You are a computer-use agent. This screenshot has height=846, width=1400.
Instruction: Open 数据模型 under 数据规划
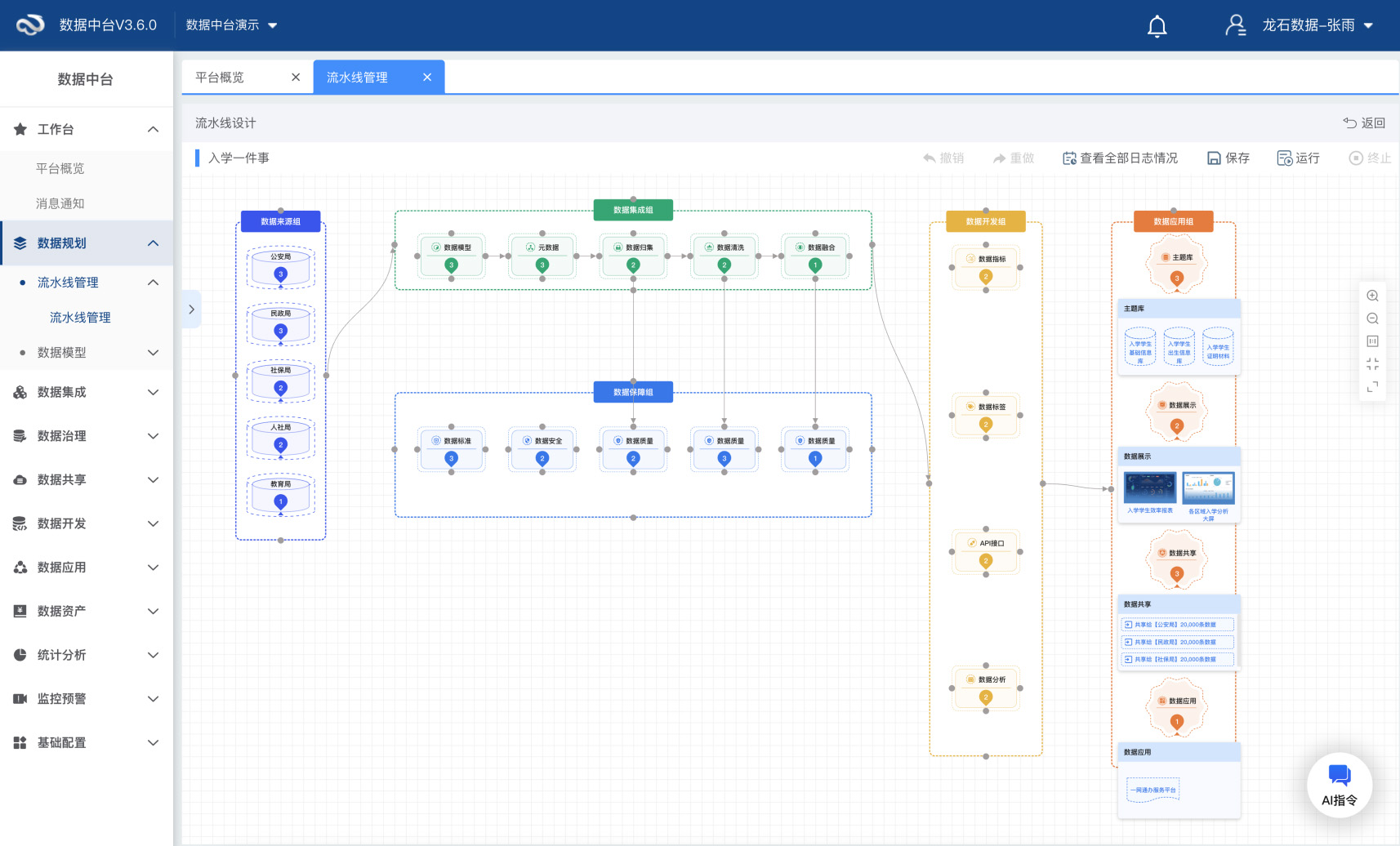[62, 353]
